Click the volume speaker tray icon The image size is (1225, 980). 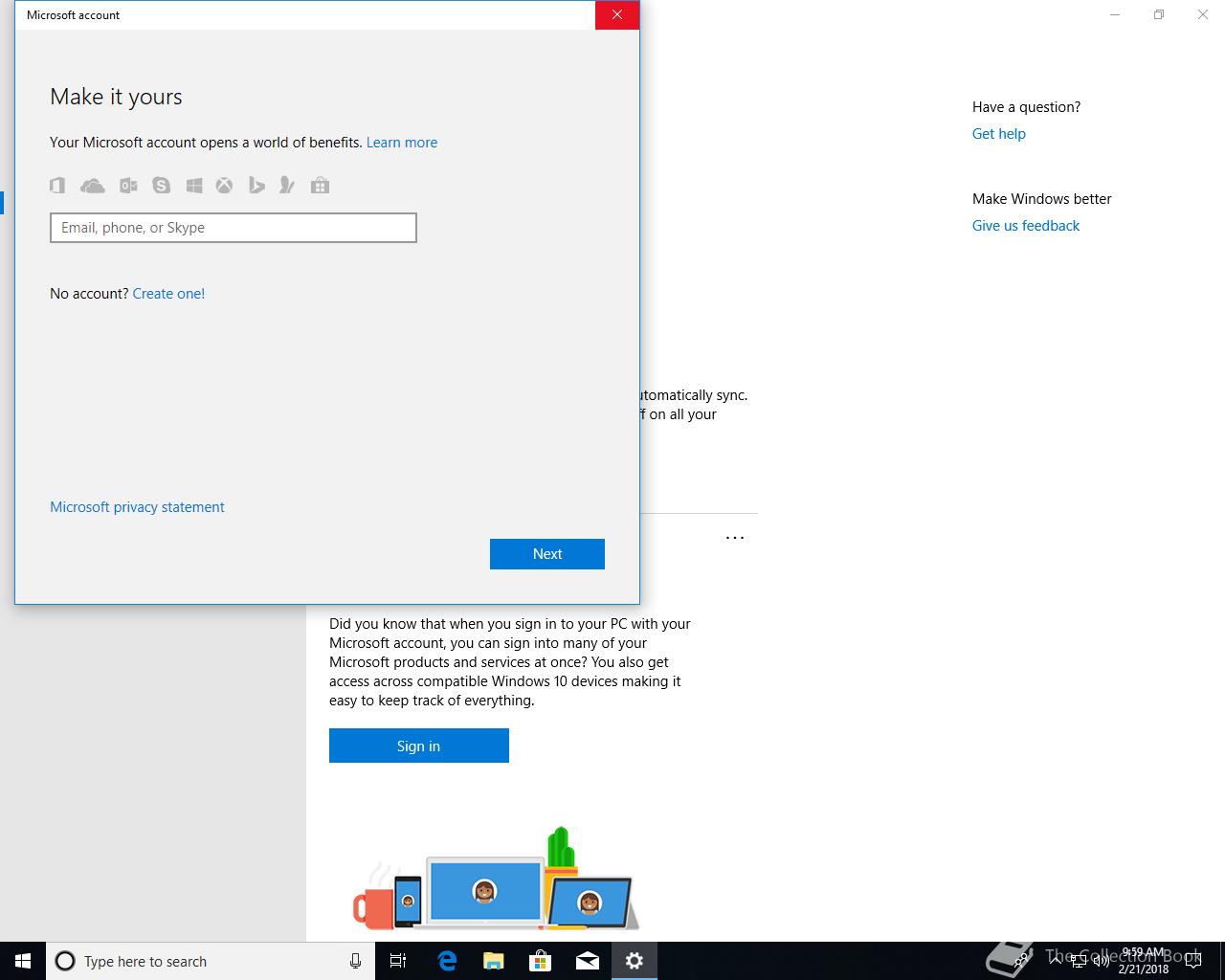point(1101,961)
